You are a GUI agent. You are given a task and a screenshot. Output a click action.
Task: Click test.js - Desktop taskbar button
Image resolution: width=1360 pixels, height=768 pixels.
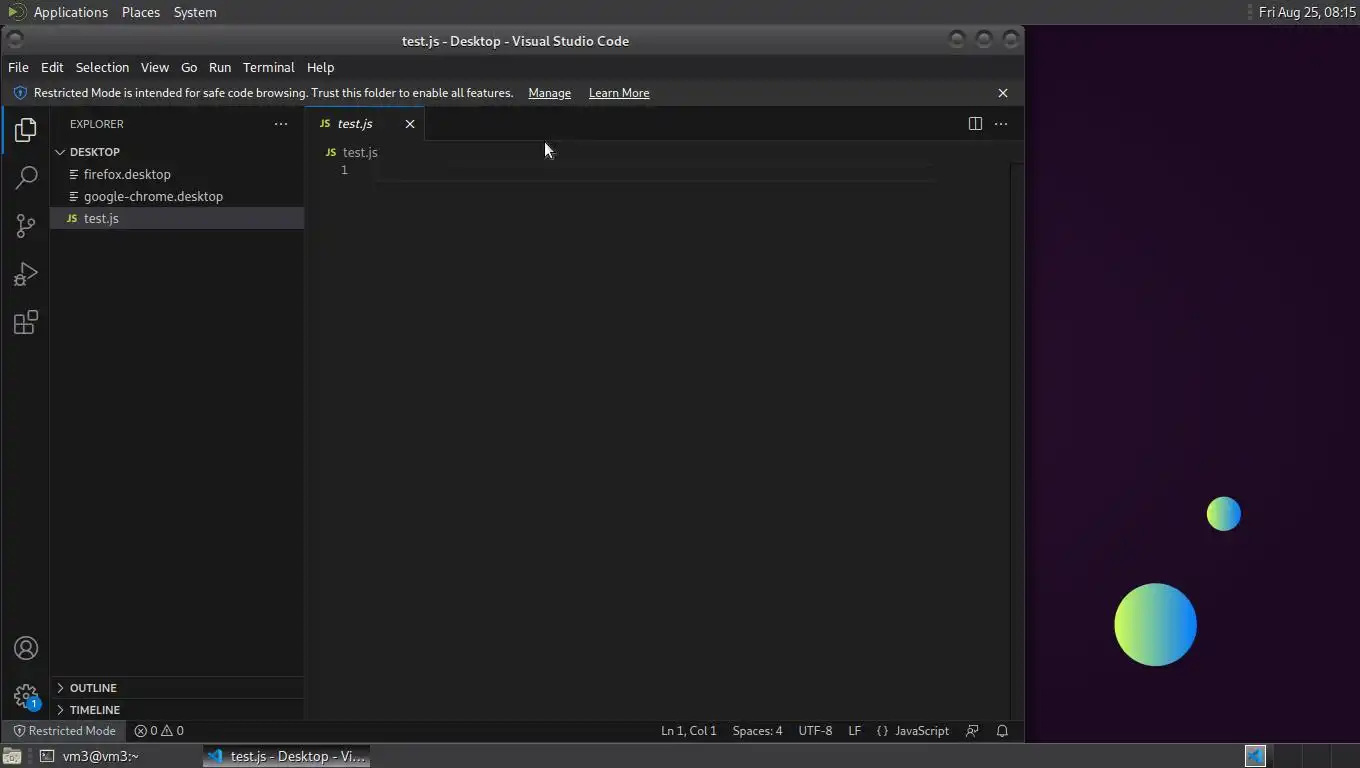[287, 756]
